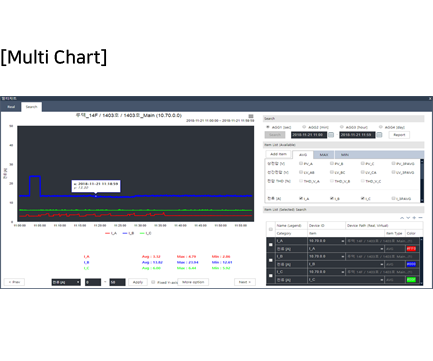Click the start datetime input field
Image resolution: width=433 pixels, height=361 pixels.
pos(309,135)
